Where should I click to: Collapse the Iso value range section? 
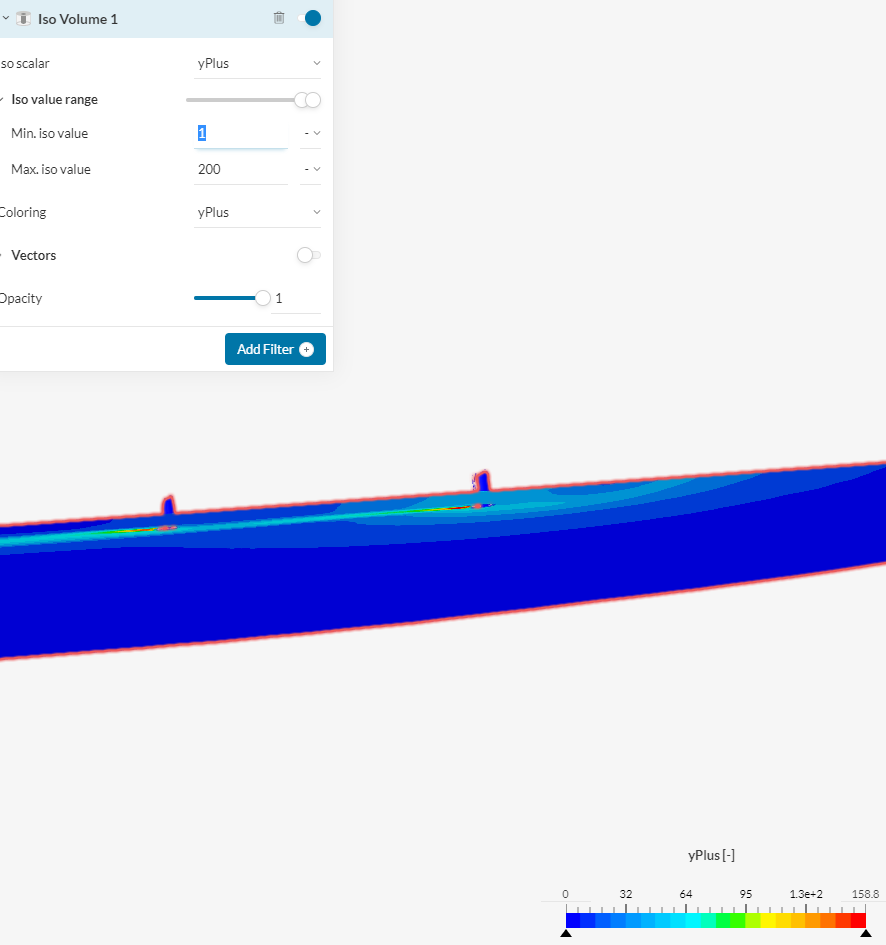(3, 99)
